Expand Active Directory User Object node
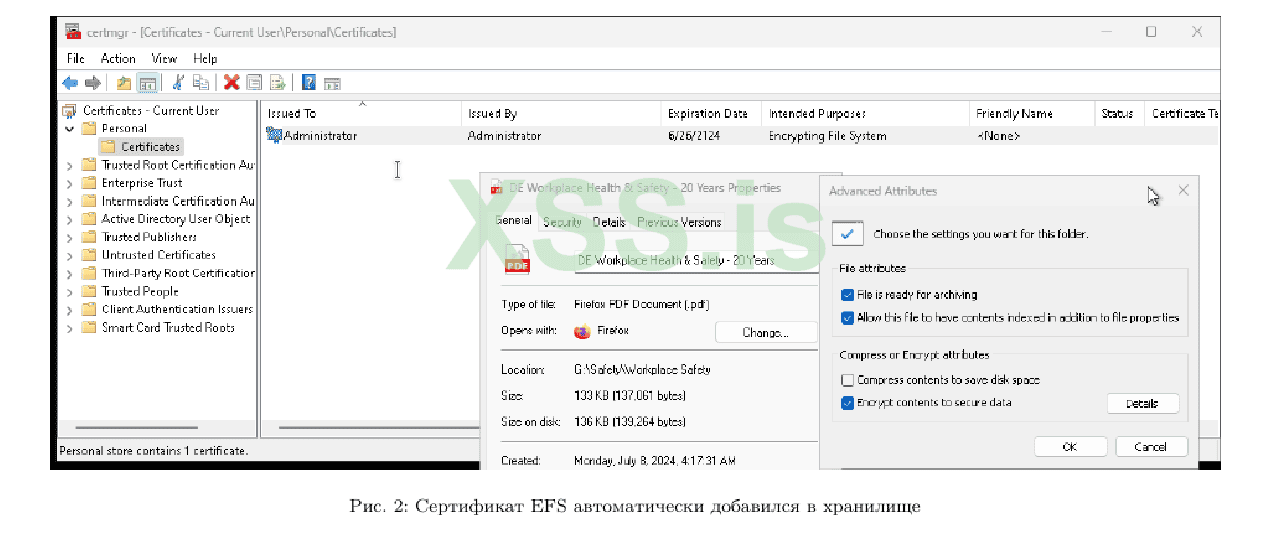The image size is (1272, 538). point(69,219)
